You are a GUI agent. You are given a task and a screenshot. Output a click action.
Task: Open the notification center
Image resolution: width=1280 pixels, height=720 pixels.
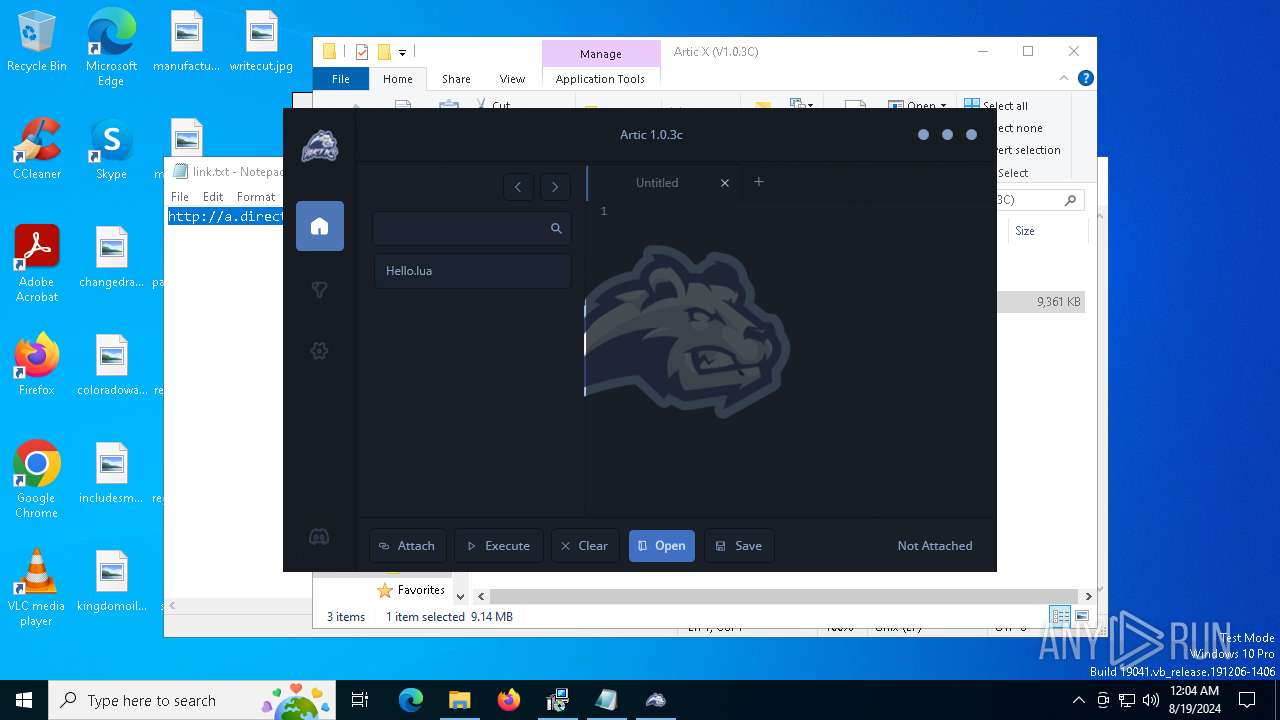[1247, 700]
